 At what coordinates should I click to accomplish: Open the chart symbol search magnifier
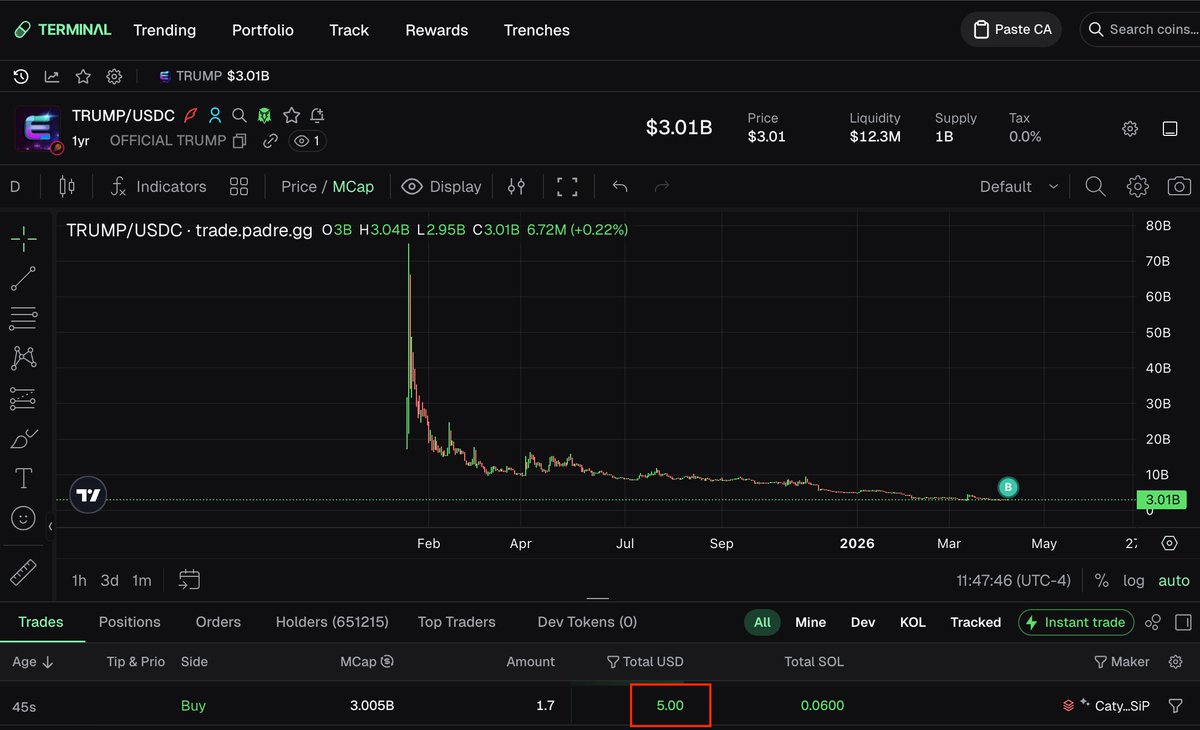click(x=1095, y=186)
